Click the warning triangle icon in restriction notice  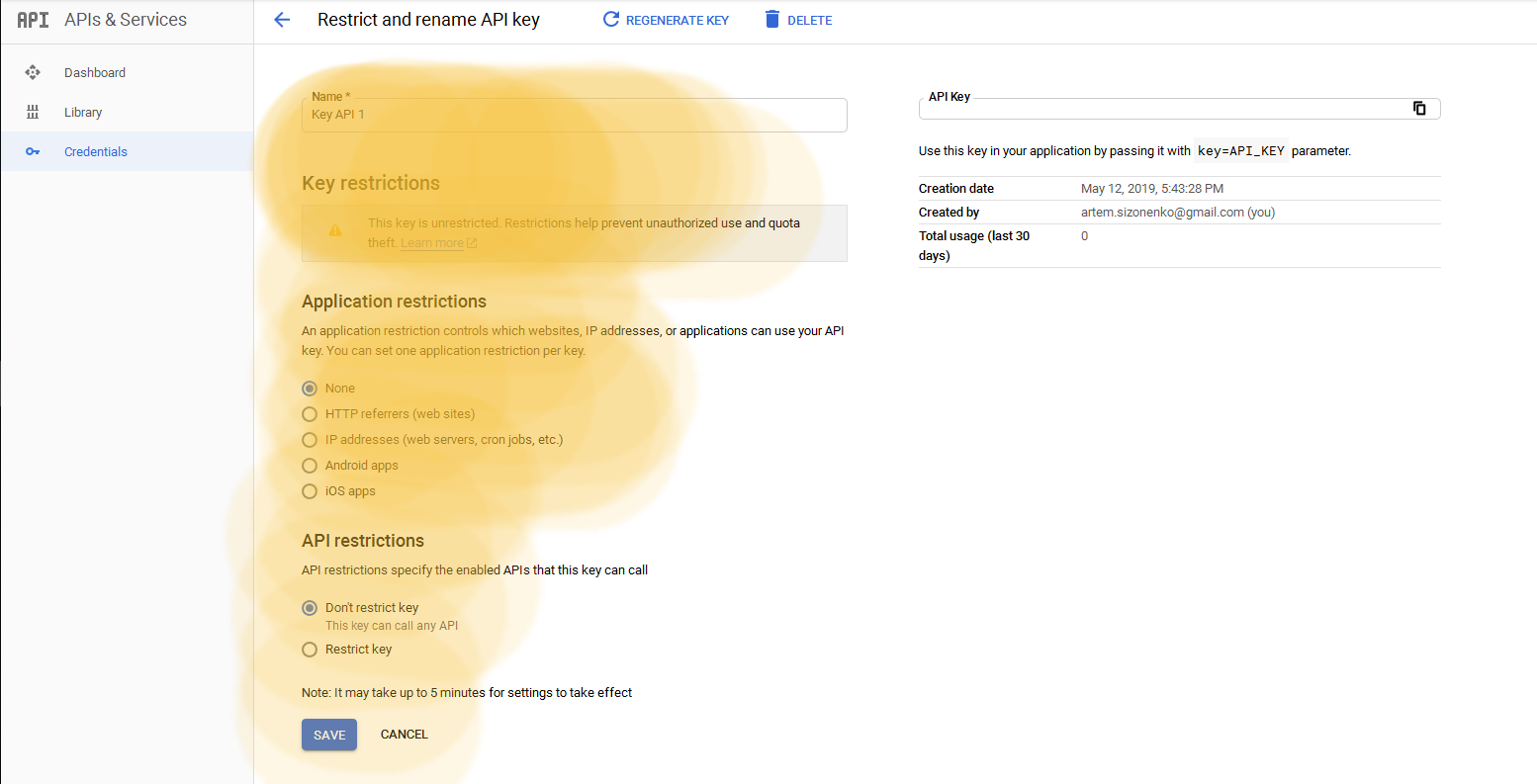click(x=336, y=228)
